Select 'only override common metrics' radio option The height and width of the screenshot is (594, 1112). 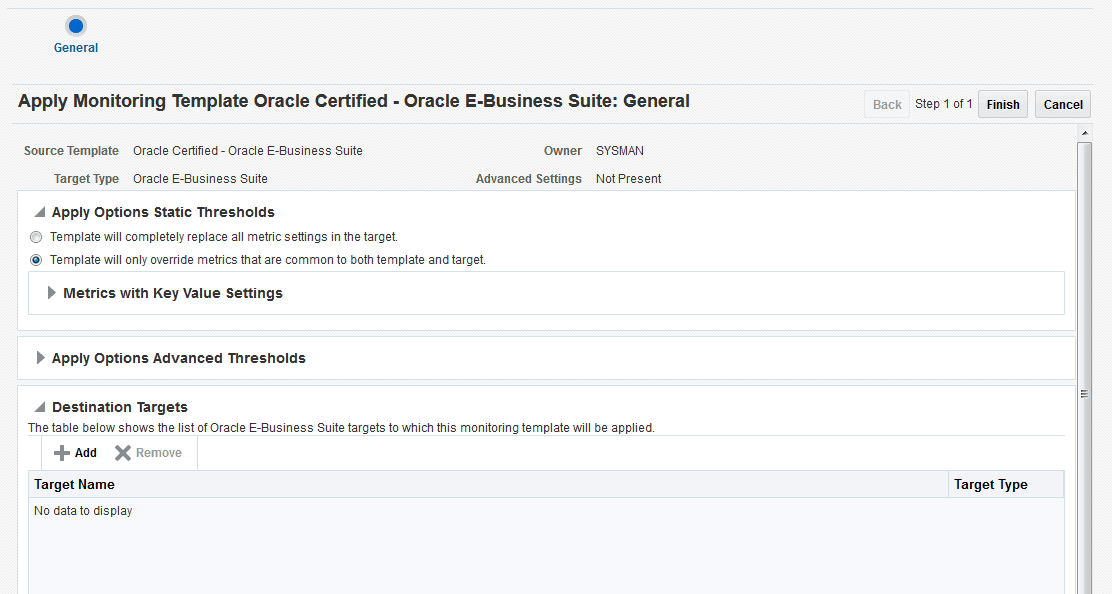click(x=37, y=260)
